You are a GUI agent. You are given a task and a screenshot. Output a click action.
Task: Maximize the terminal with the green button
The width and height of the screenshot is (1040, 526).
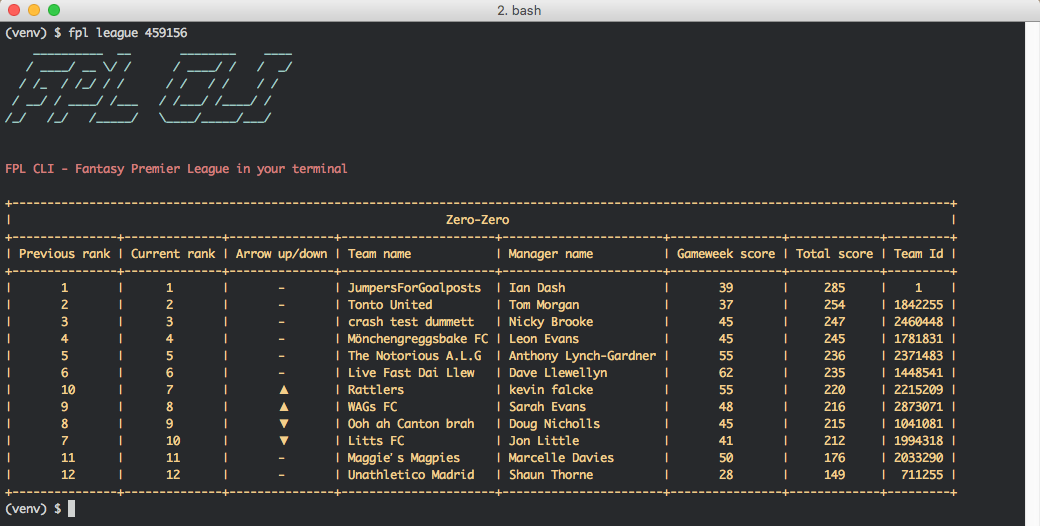(x=53, y=10)
